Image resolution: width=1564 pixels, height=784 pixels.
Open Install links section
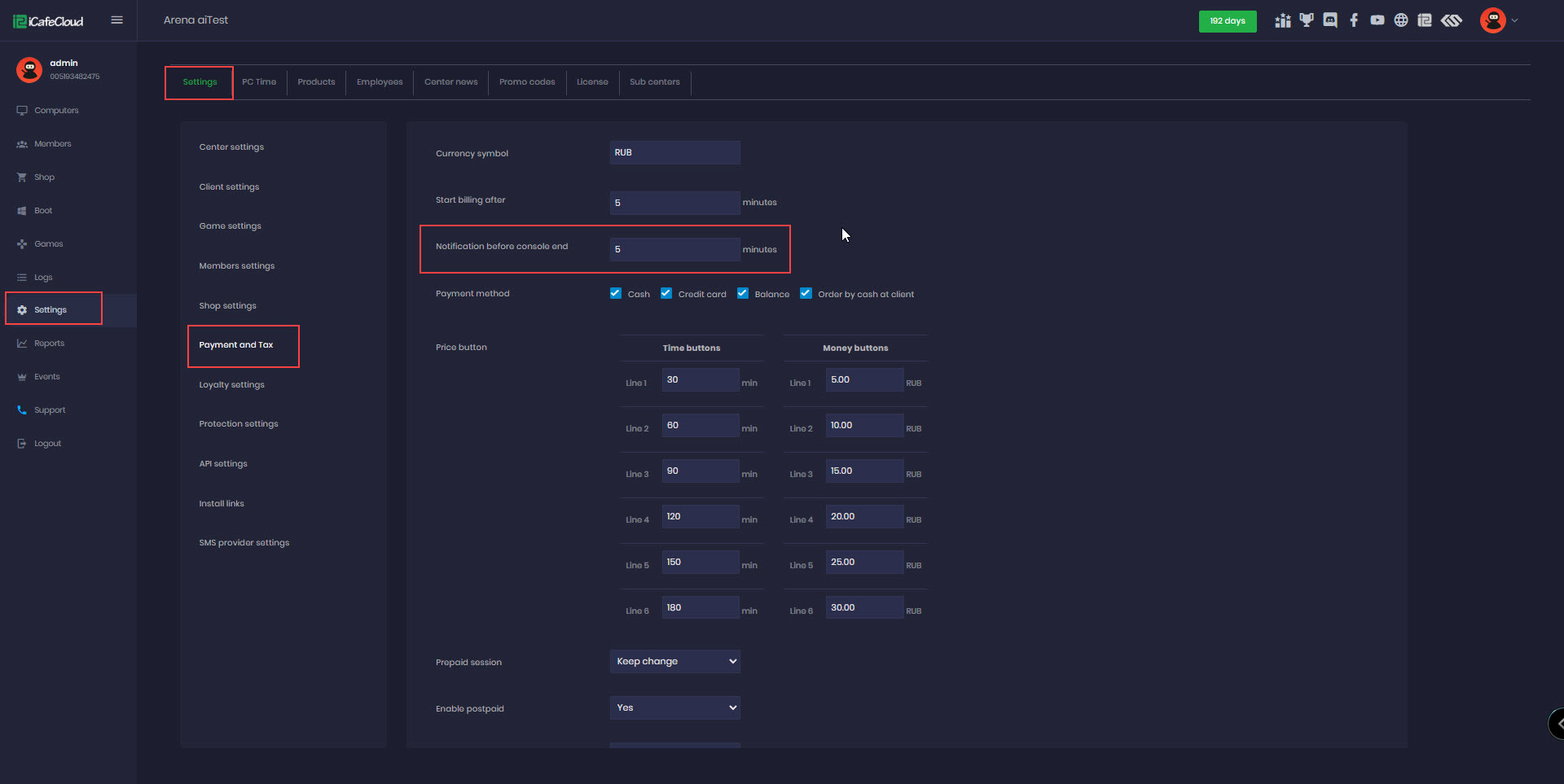222,504
